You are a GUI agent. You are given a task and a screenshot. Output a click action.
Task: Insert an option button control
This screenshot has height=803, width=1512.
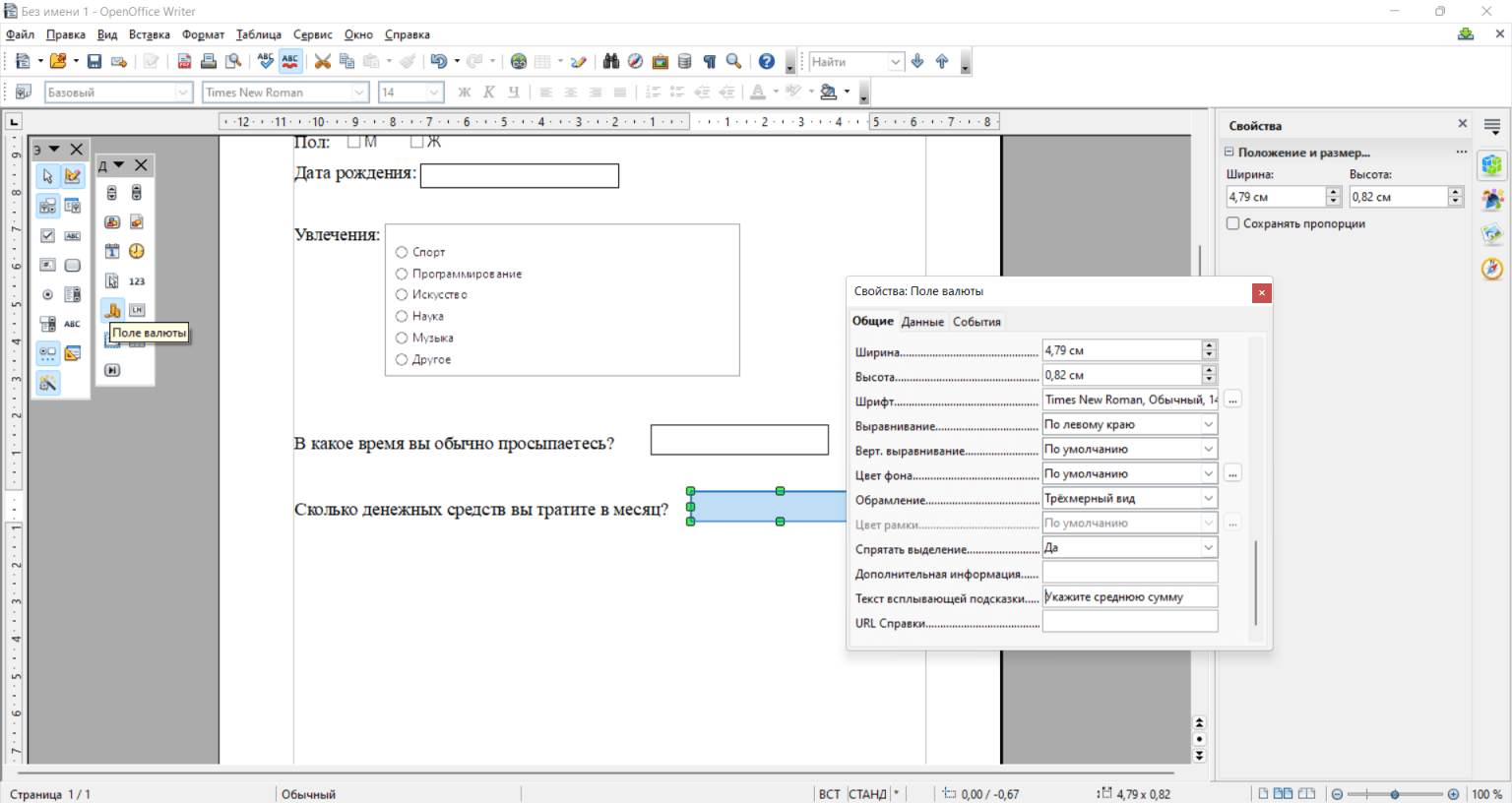click(47, 294)
